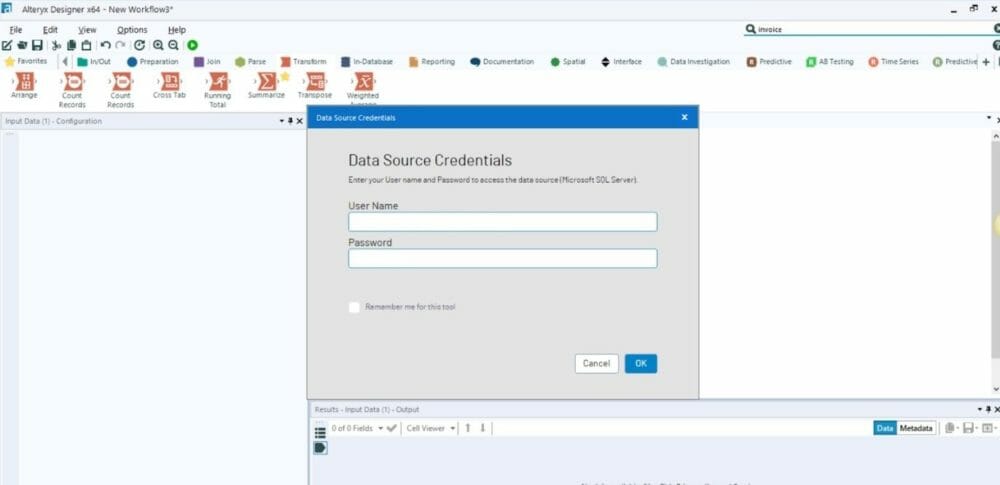Switch to the Spatial tool category
This screenshot has width=1000, height=485.
(568, 62)
